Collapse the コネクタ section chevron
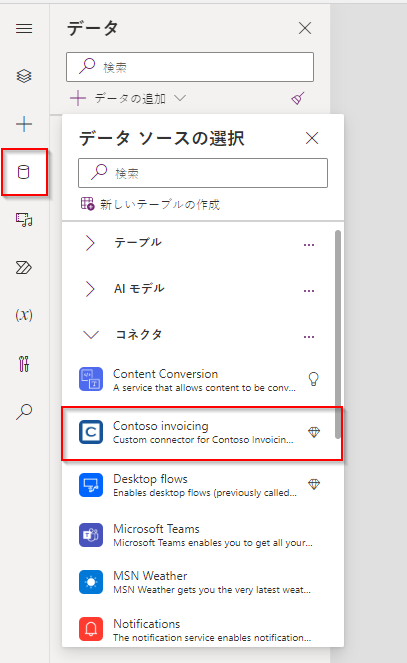The height and width of the screenshot is (663, 407). [x=91, y=335]
